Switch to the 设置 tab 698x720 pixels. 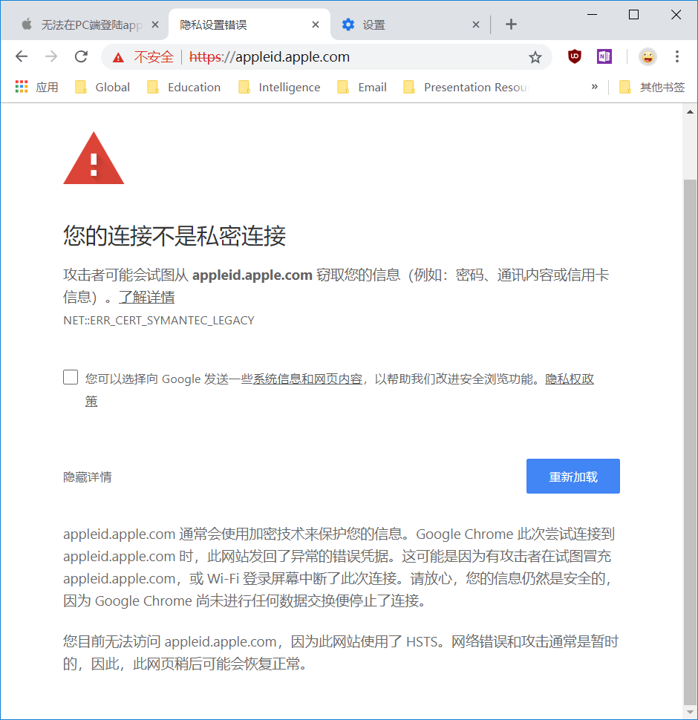coord(409,25)
